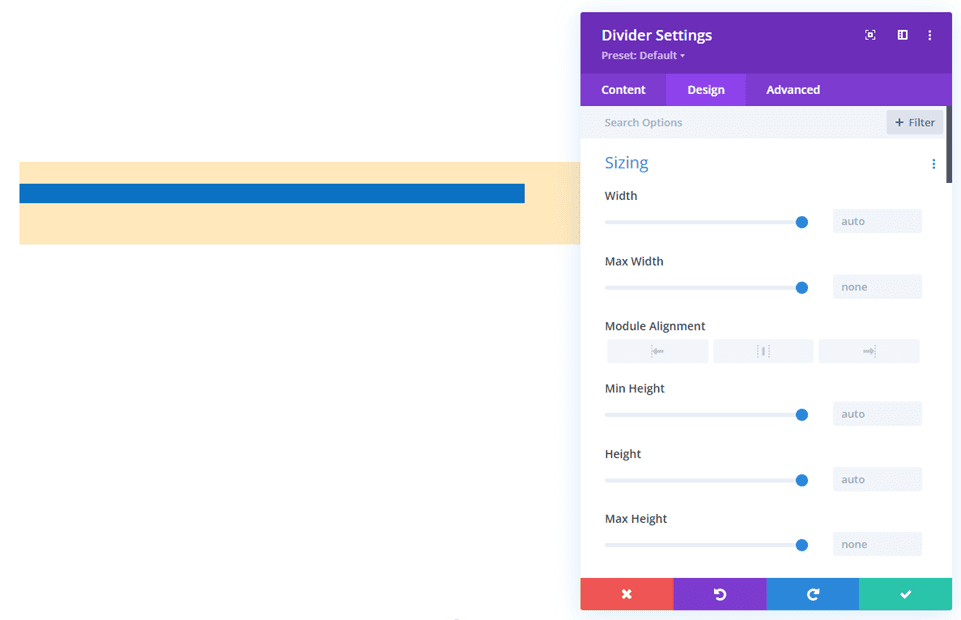Align module to the left
Viewport: 961px width, 620px height.
click(x=658, y=351)
